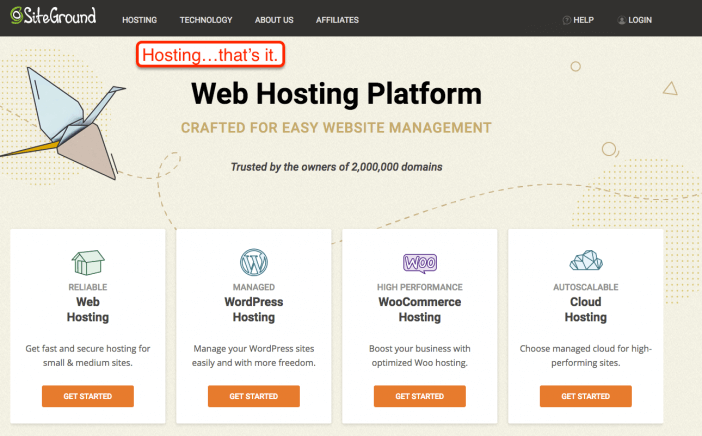Click Get Started under Web Hosting
The image size is (702, 436).
[x=88, y=396]
